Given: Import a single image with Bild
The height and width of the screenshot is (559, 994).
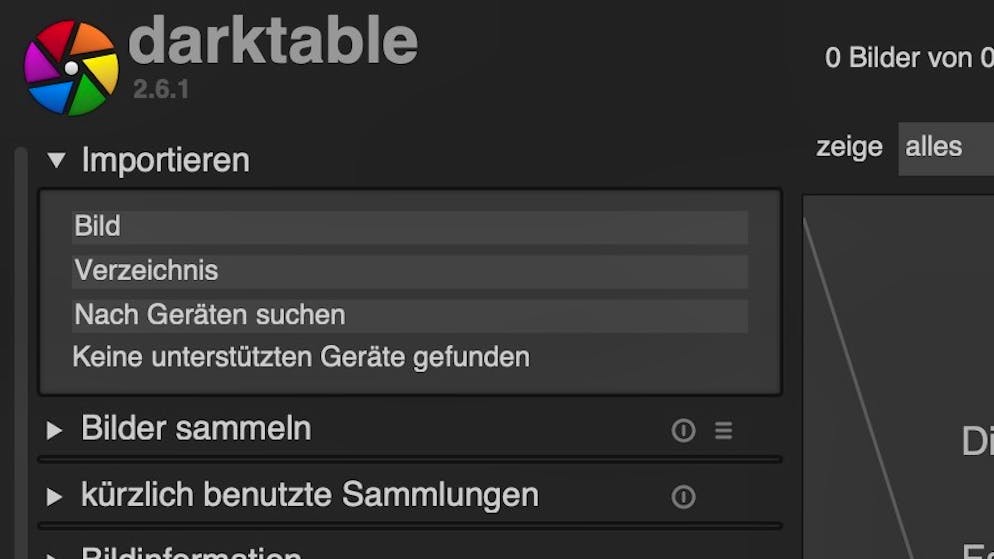Looking at the screenshot, I should [x=410, y=227].
